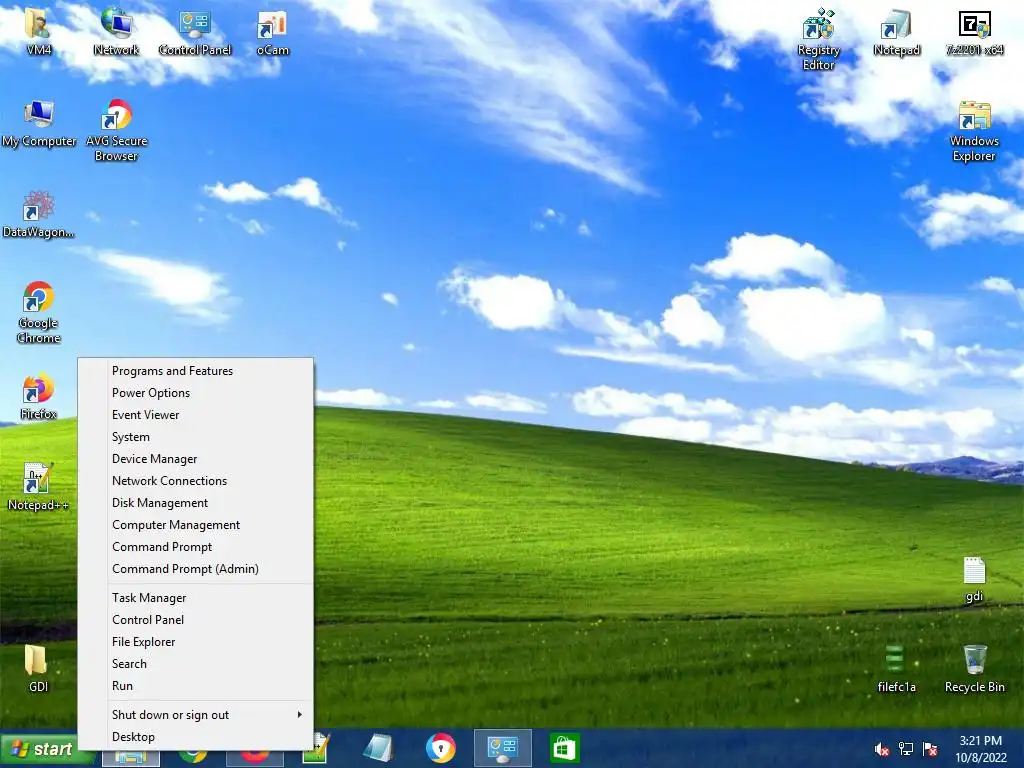Click the muted volume tray icon

[x=881, y=749]
